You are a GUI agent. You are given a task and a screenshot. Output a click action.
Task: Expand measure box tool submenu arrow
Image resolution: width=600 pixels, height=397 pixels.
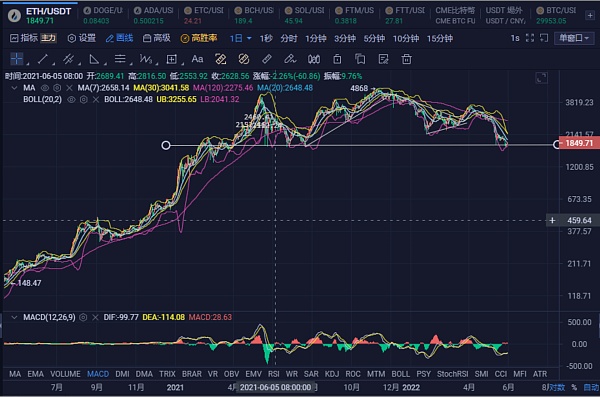pyautogui.click(x=183, y=64)
